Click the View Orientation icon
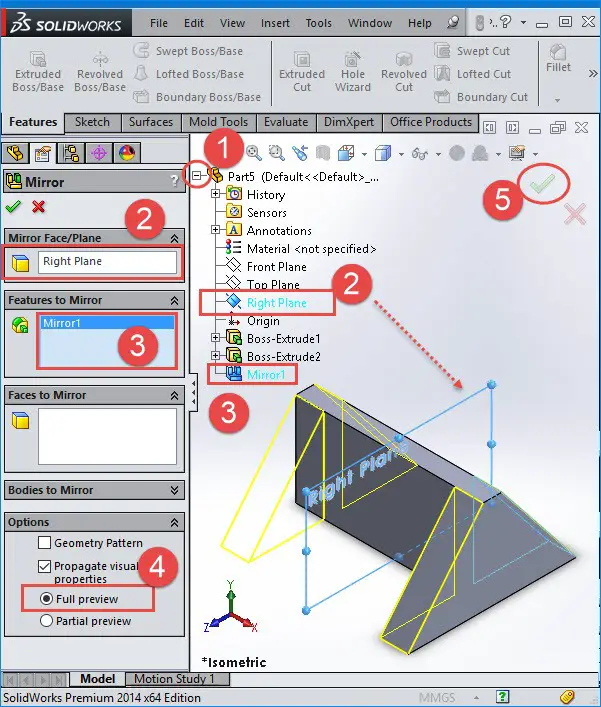601x707 pixels. (346, 153)
